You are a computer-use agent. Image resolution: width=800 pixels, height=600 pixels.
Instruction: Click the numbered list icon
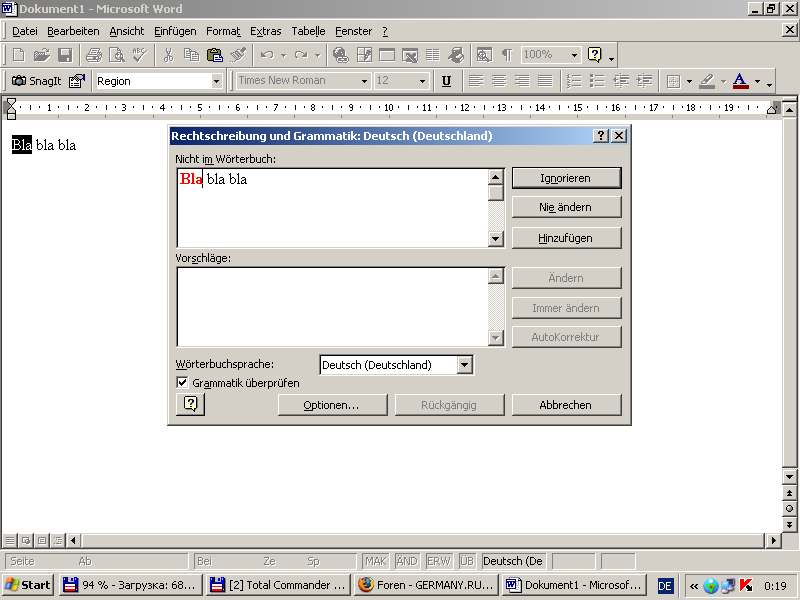[x=574, y=81]
